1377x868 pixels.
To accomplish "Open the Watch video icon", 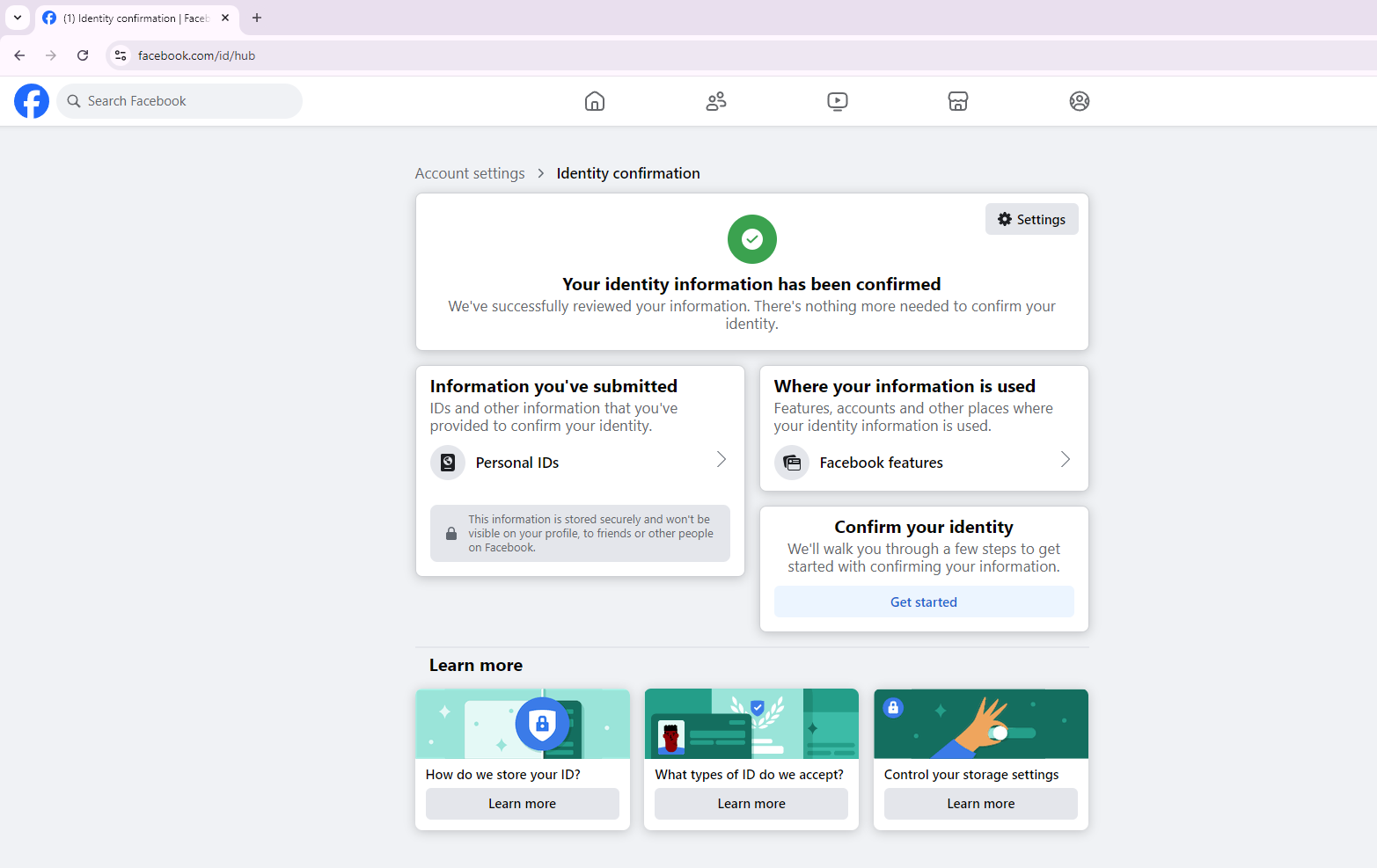I will pos(838,101).
